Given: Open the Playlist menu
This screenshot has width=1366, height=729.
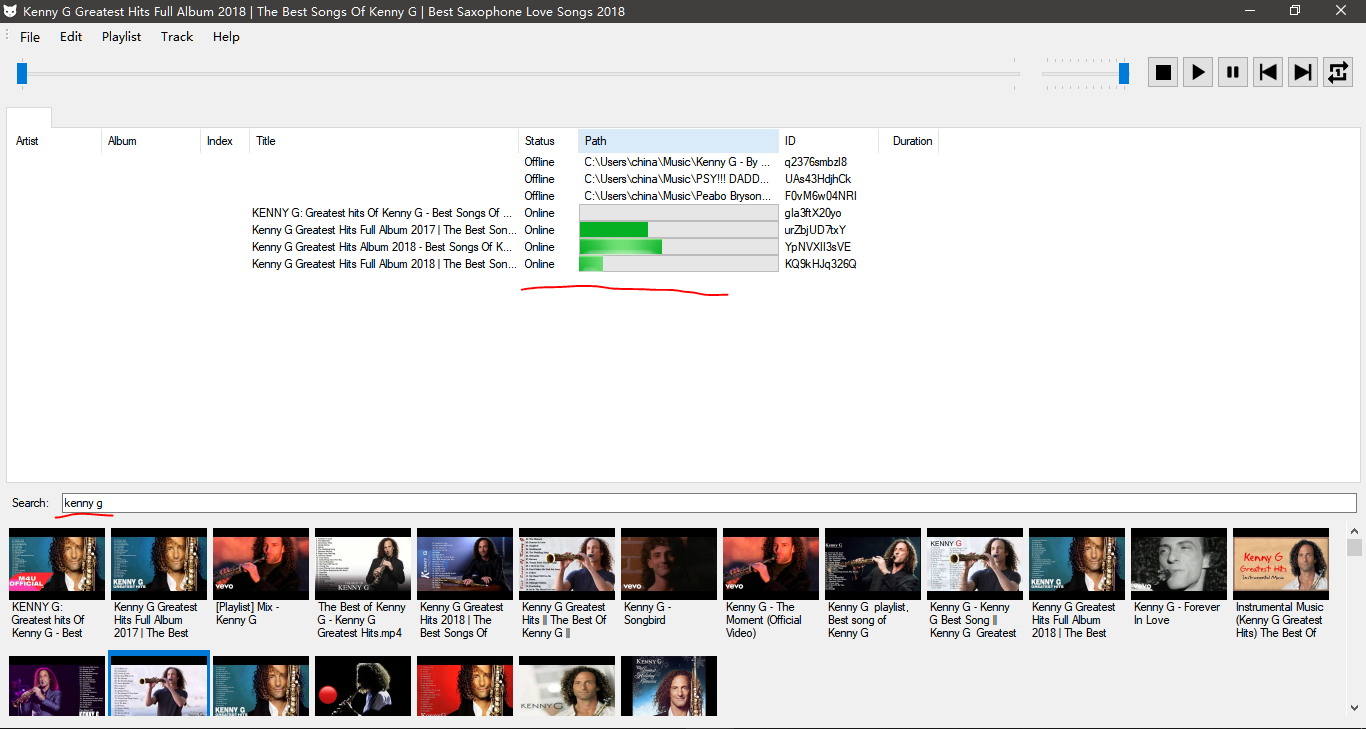Looking at the screenshot, I should [121, 37].
